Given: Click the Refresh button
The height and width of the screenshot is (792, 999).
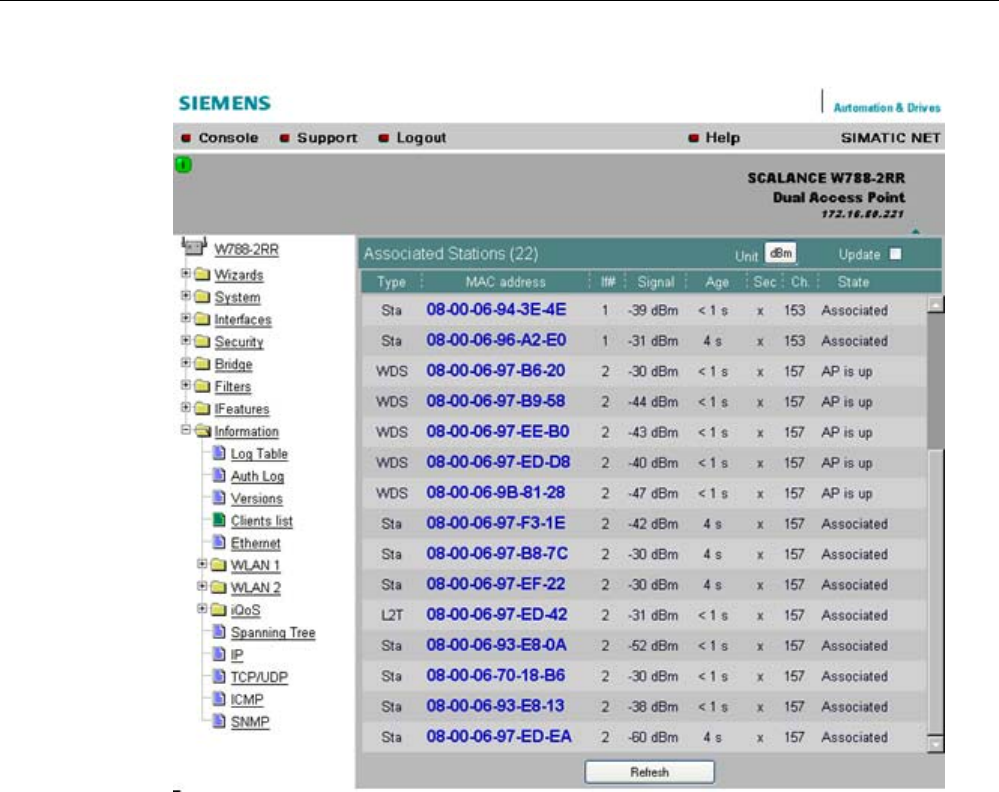Looking at the screenshot, I should point(649,772).
